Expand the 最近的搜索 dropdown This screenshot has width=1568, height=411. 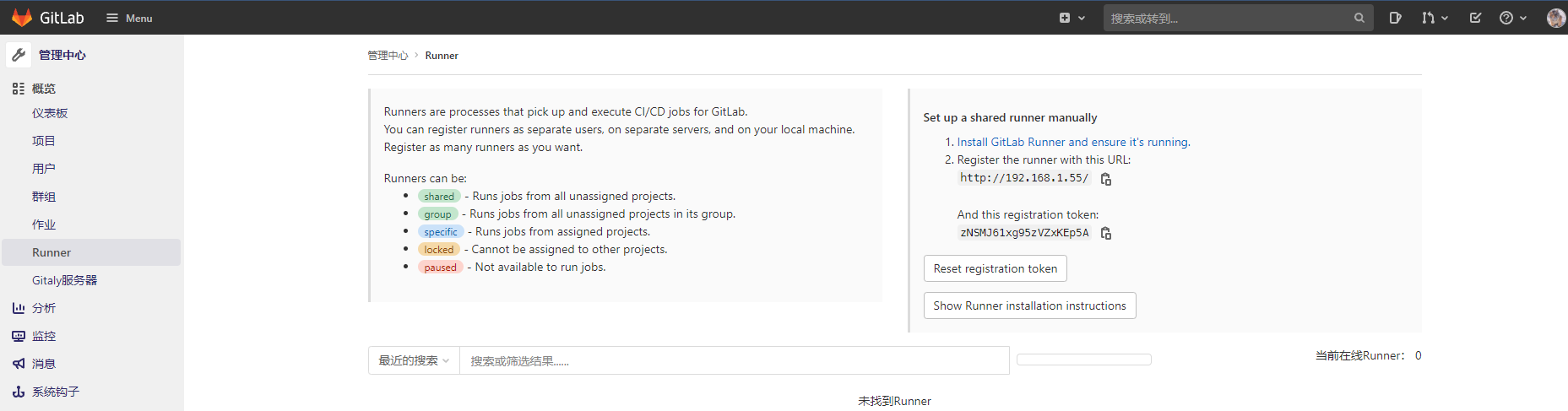(414, 360)
